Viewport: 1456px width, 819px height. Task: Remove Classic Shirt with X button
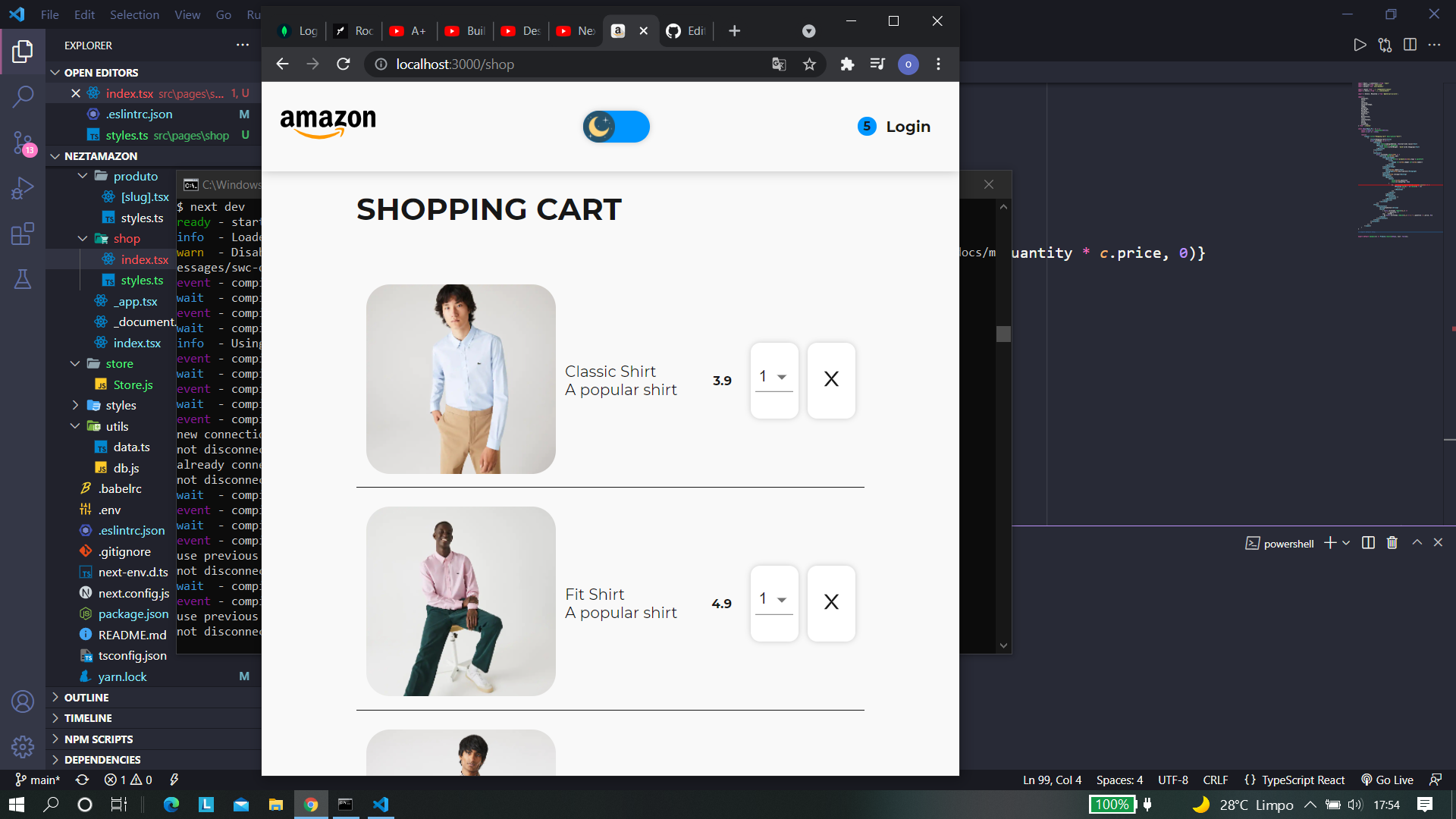(831, 379)
